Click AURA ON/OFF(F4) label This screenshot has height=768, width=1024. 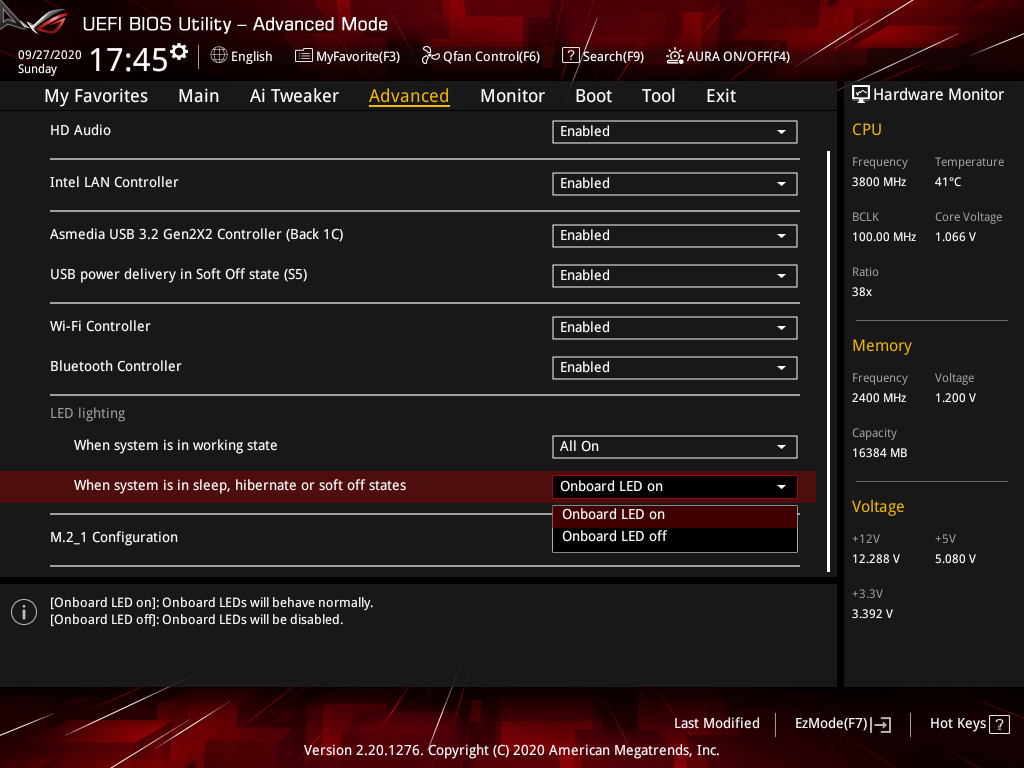[738, 57]
